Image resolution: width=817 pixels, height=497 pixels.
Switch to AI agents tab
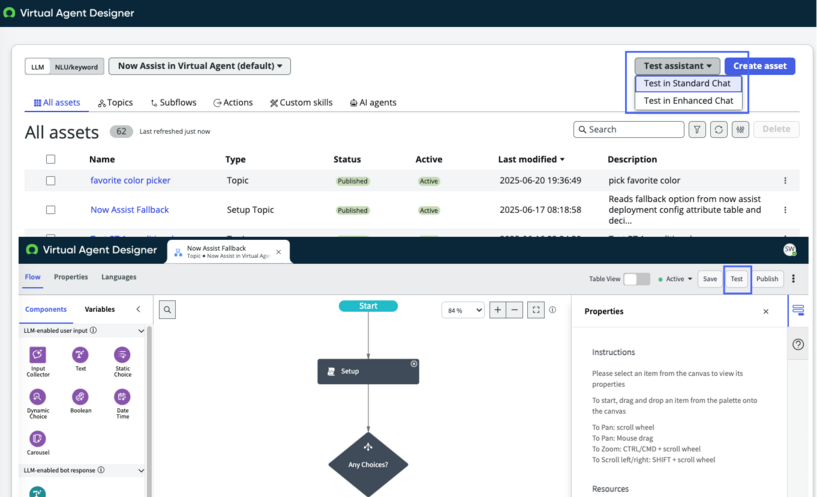pos(373,103)
